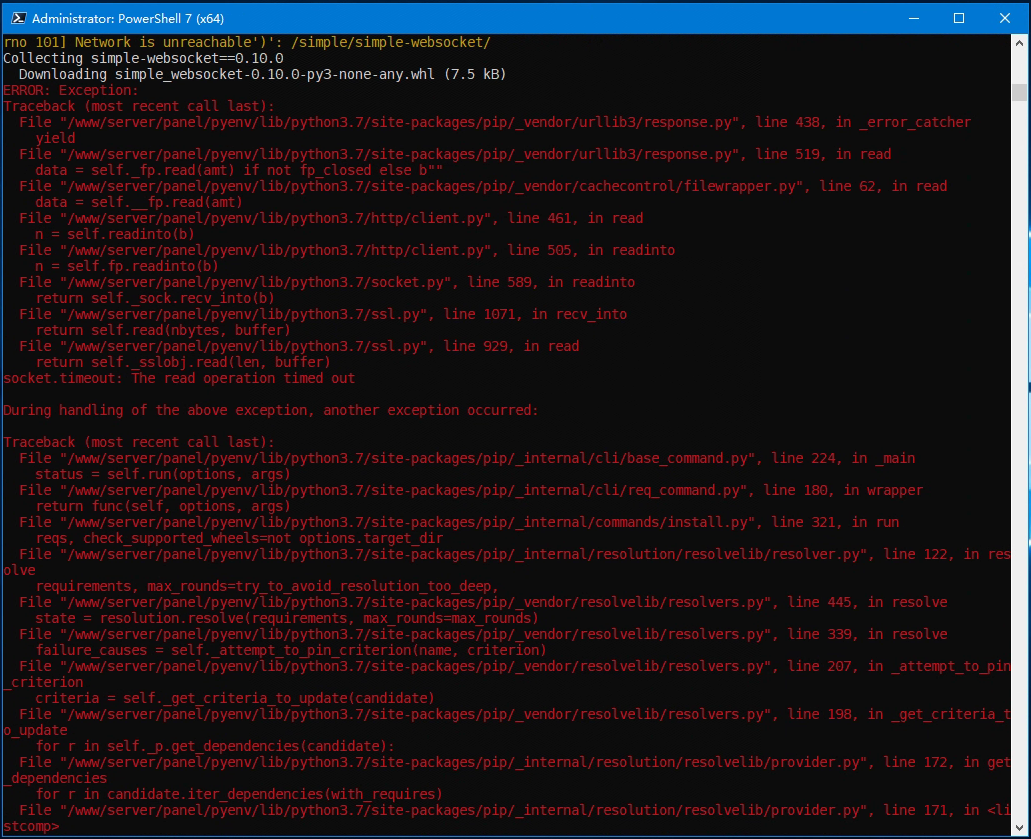Viewport: 1031px width, 839px height.
Task: Click the traceback line referencing filewrapper.py line 62
Action: 483,186
